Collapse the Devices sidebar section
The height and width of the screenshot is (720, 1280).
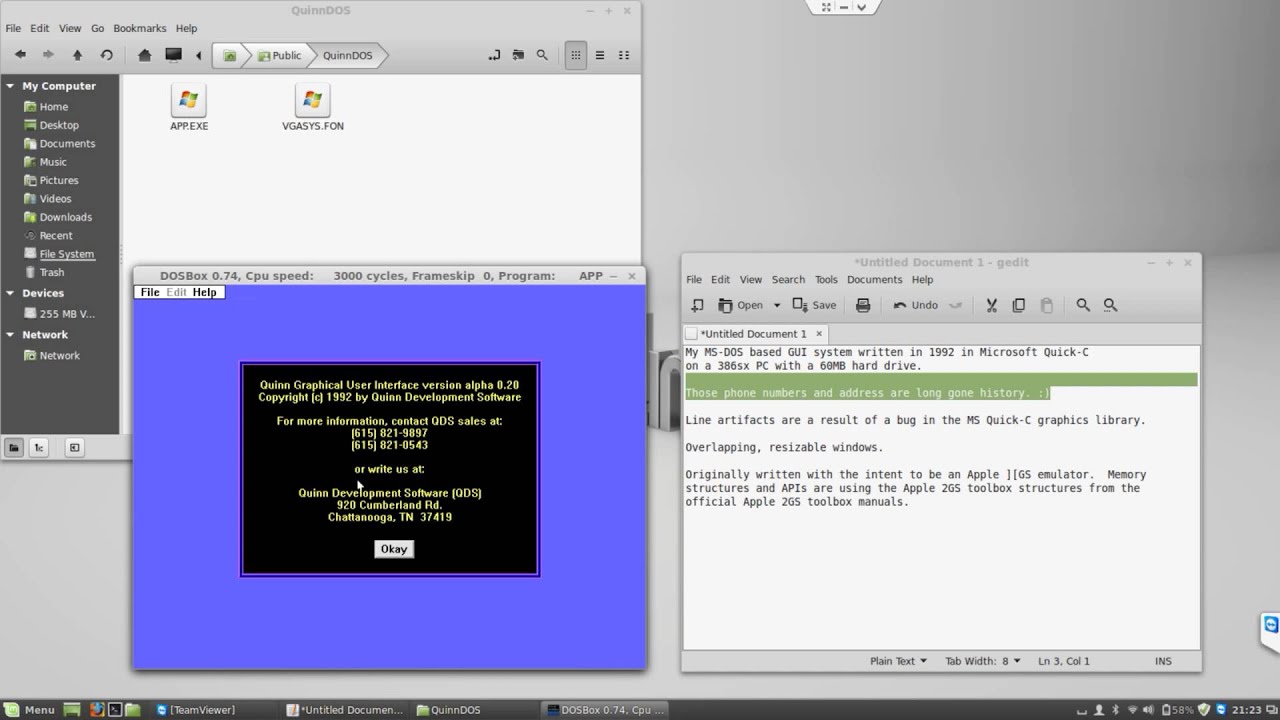[x=10, y=293]
